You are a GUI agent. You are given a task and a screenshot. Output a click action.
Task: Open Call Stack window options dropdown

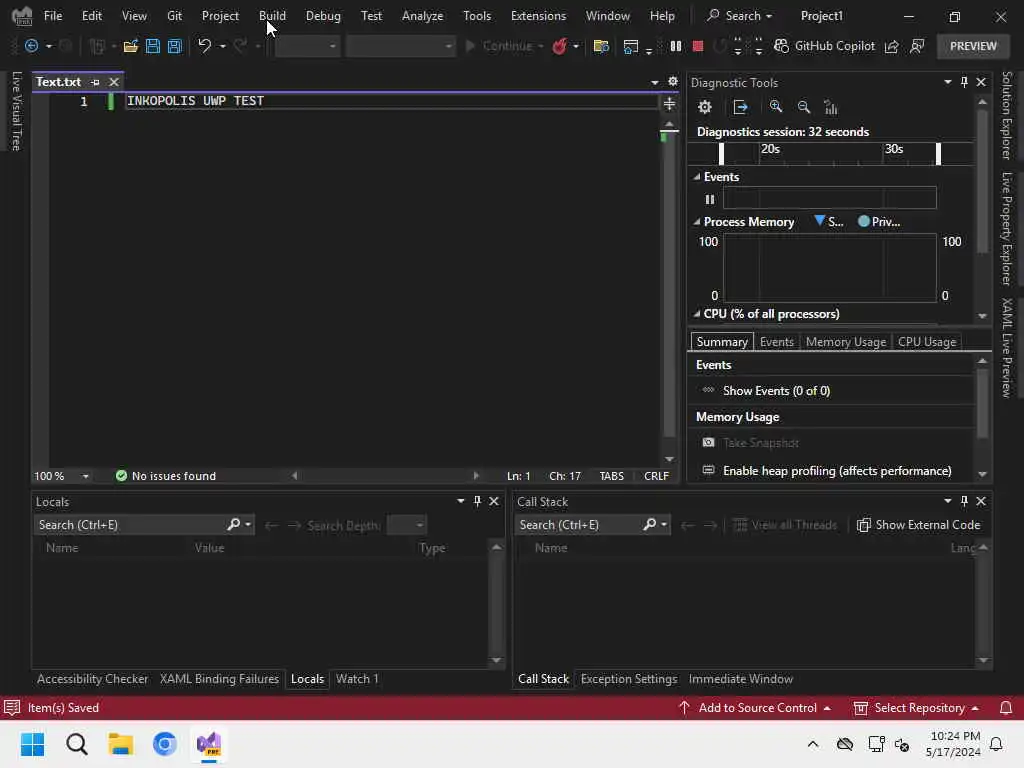[948, 501]
